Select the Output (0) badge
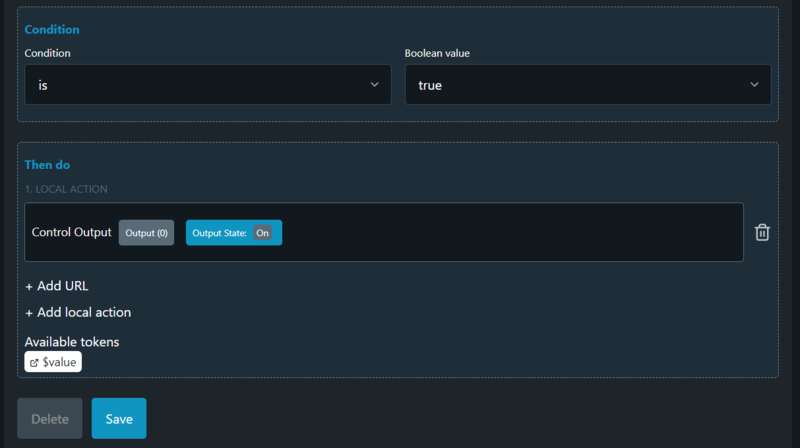Image resolution: width=800 pixels, height=448 pixels. pyautogui.click(x=147, y=232)
